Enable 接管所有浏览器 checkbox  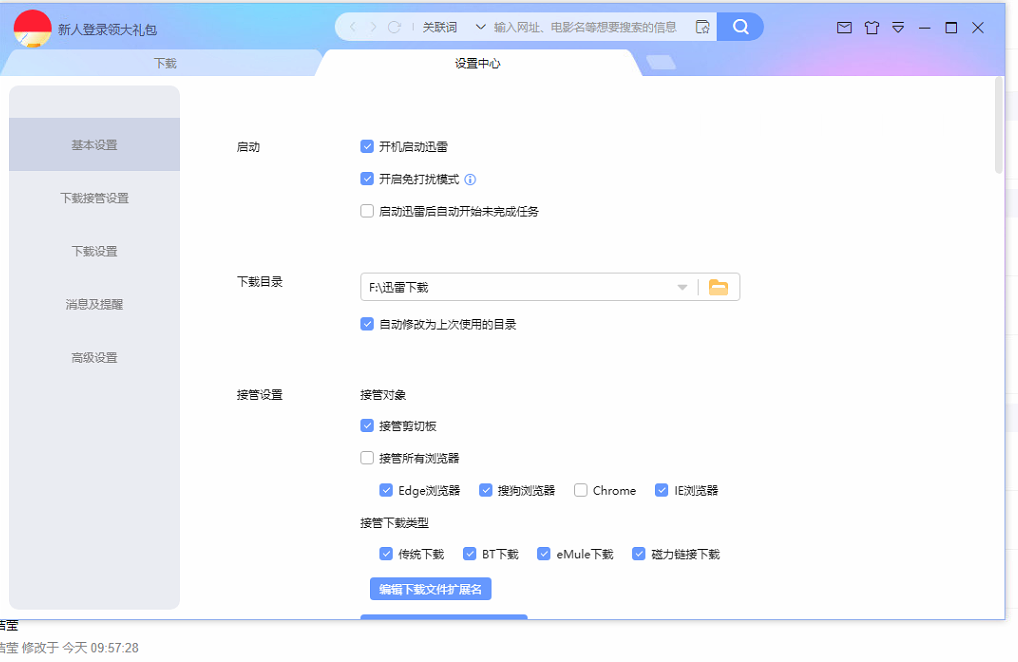(367, 458)
